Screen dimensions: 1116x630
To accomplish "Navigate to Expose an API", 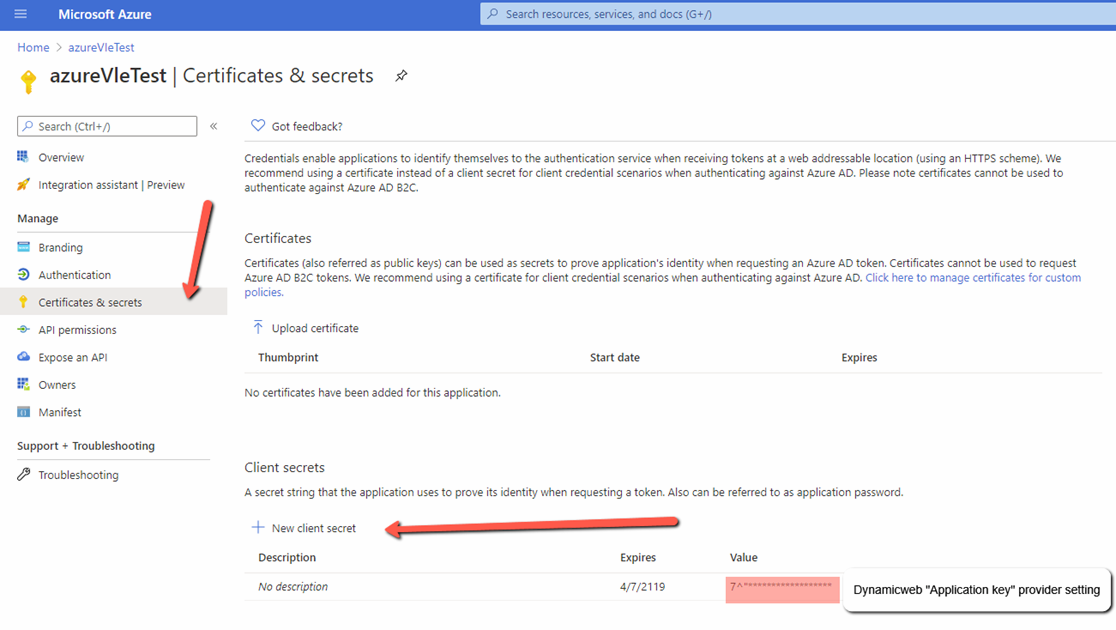I will [72, 357].
